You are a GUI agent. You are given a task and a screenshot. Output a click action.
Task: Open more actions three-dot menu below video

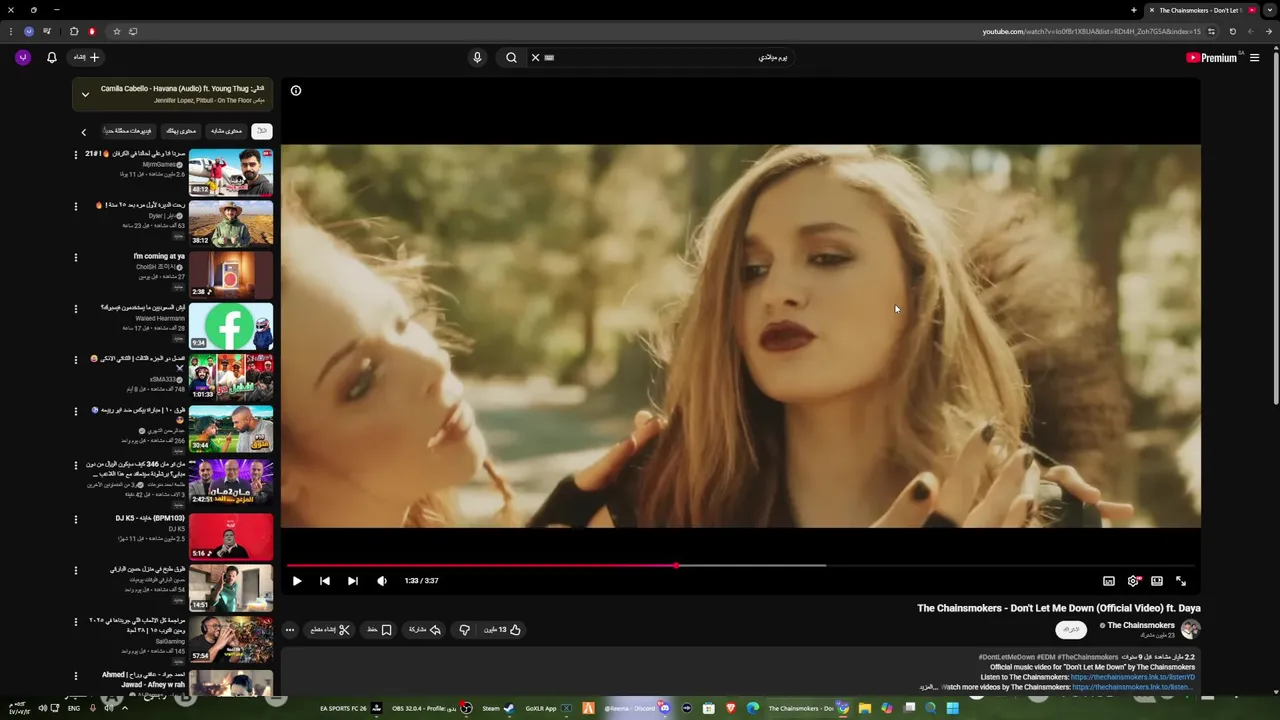coord(290,630)
